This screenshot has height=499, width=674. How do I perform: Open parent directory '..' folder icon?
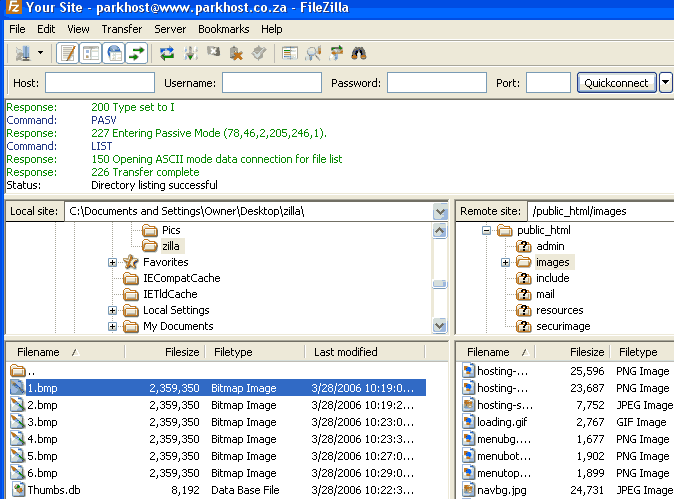(x=18, y=370)
